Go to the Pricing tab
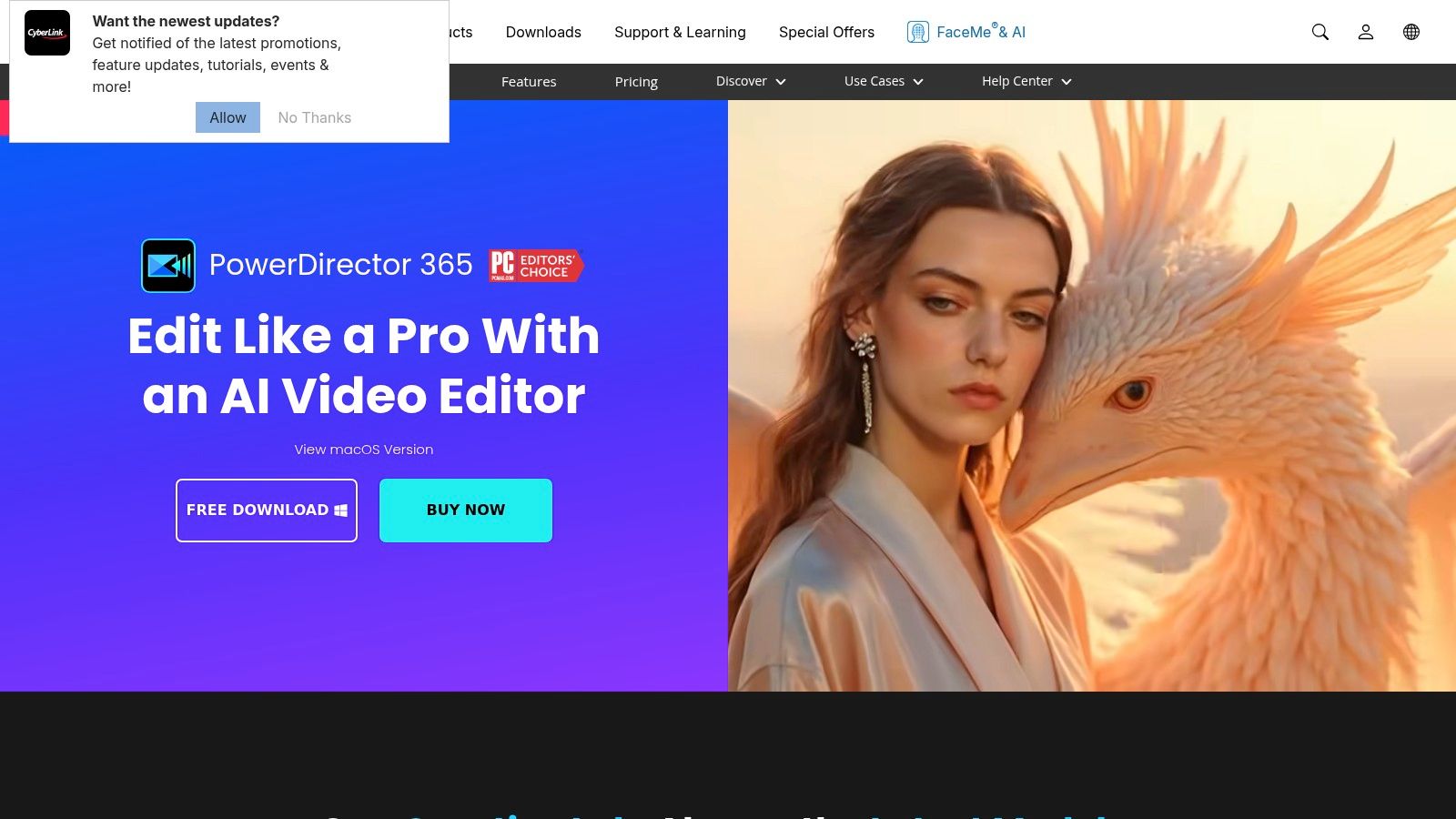Image resolution: width=1456 pixels, height=819 pixels. coord(636,82)
